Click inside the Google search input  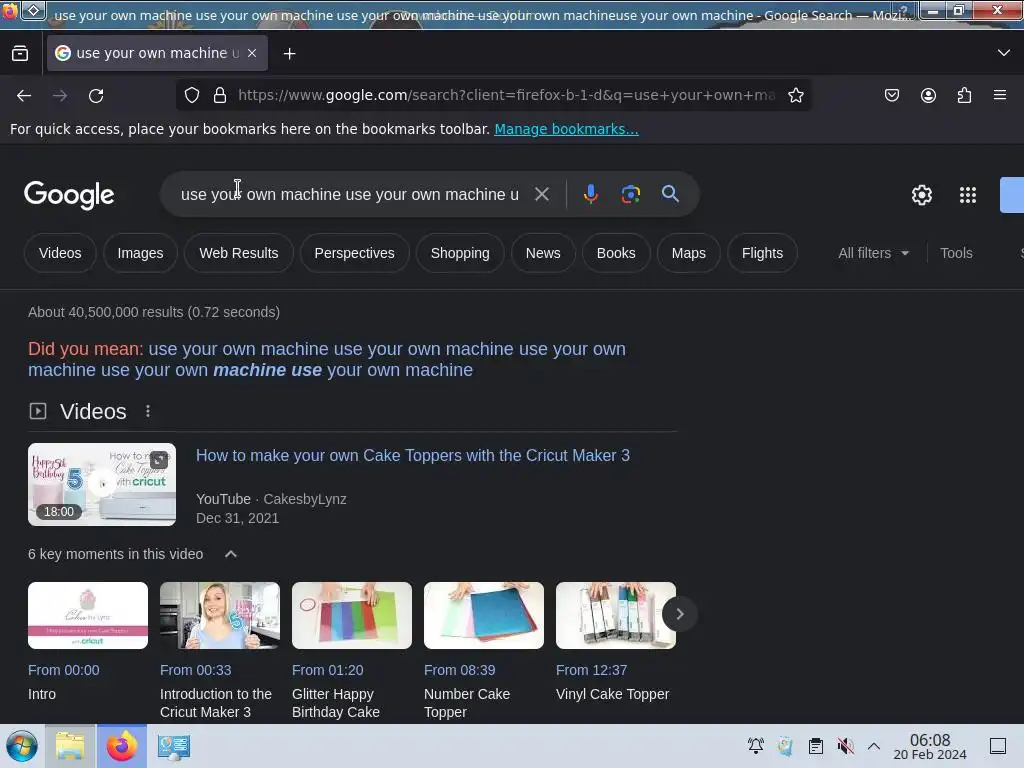click(x=349, y=194)
